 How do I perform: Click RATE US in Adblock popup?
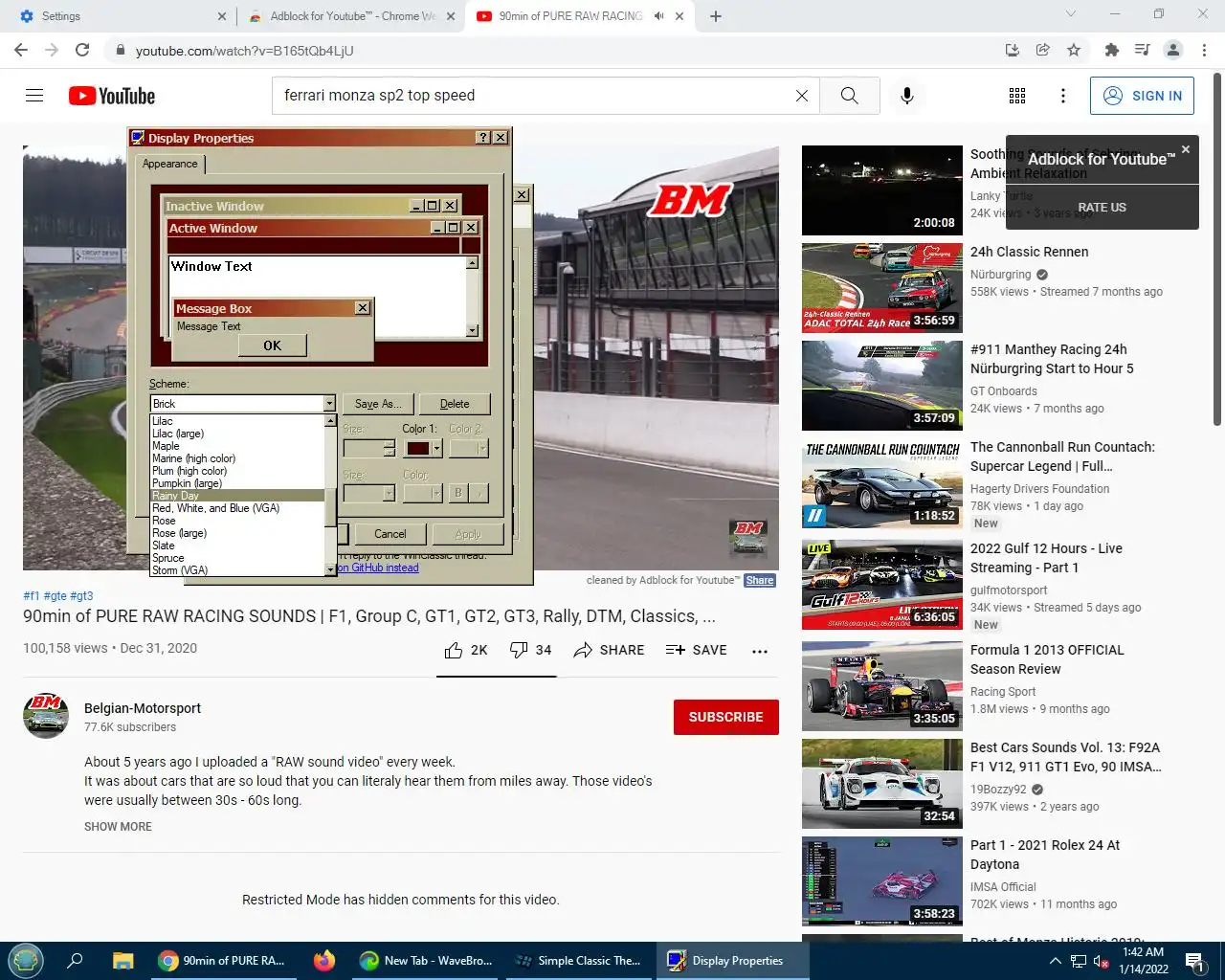1102,207
